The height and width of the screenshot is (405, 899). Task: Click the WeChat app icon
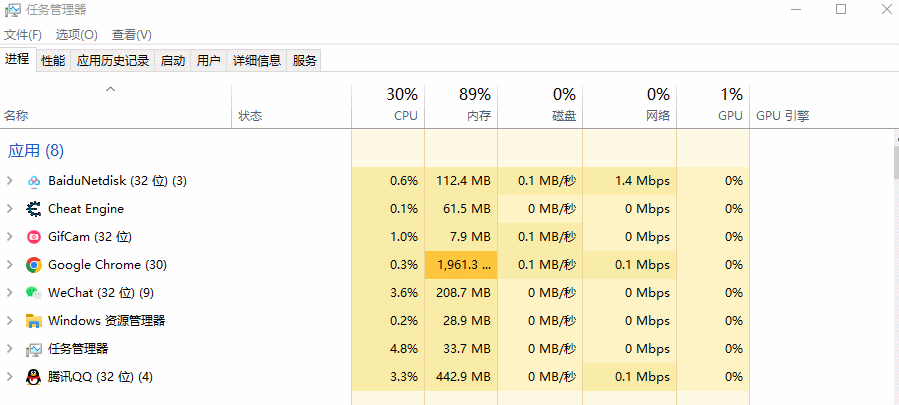pos(33,293)
